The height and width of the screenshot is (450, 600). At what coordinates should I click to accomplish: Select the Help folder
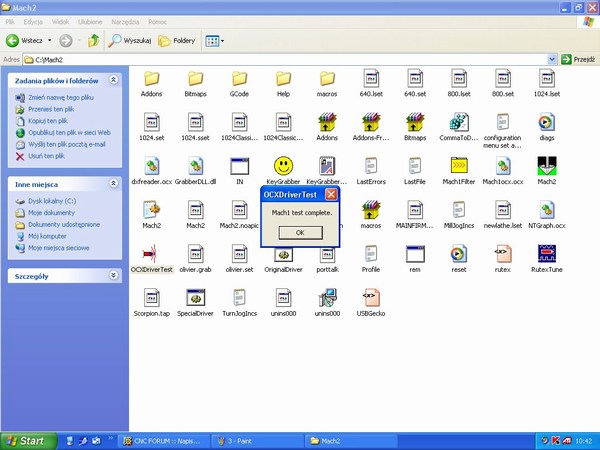click(284, 84)
